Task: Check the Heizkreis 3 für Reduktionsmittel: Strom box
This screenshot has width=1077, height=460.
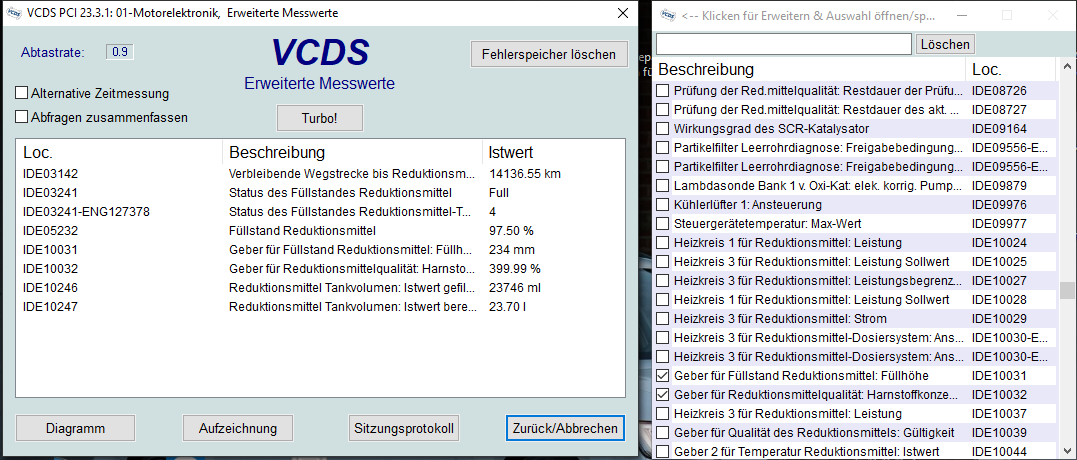Action: click(662, 319)
